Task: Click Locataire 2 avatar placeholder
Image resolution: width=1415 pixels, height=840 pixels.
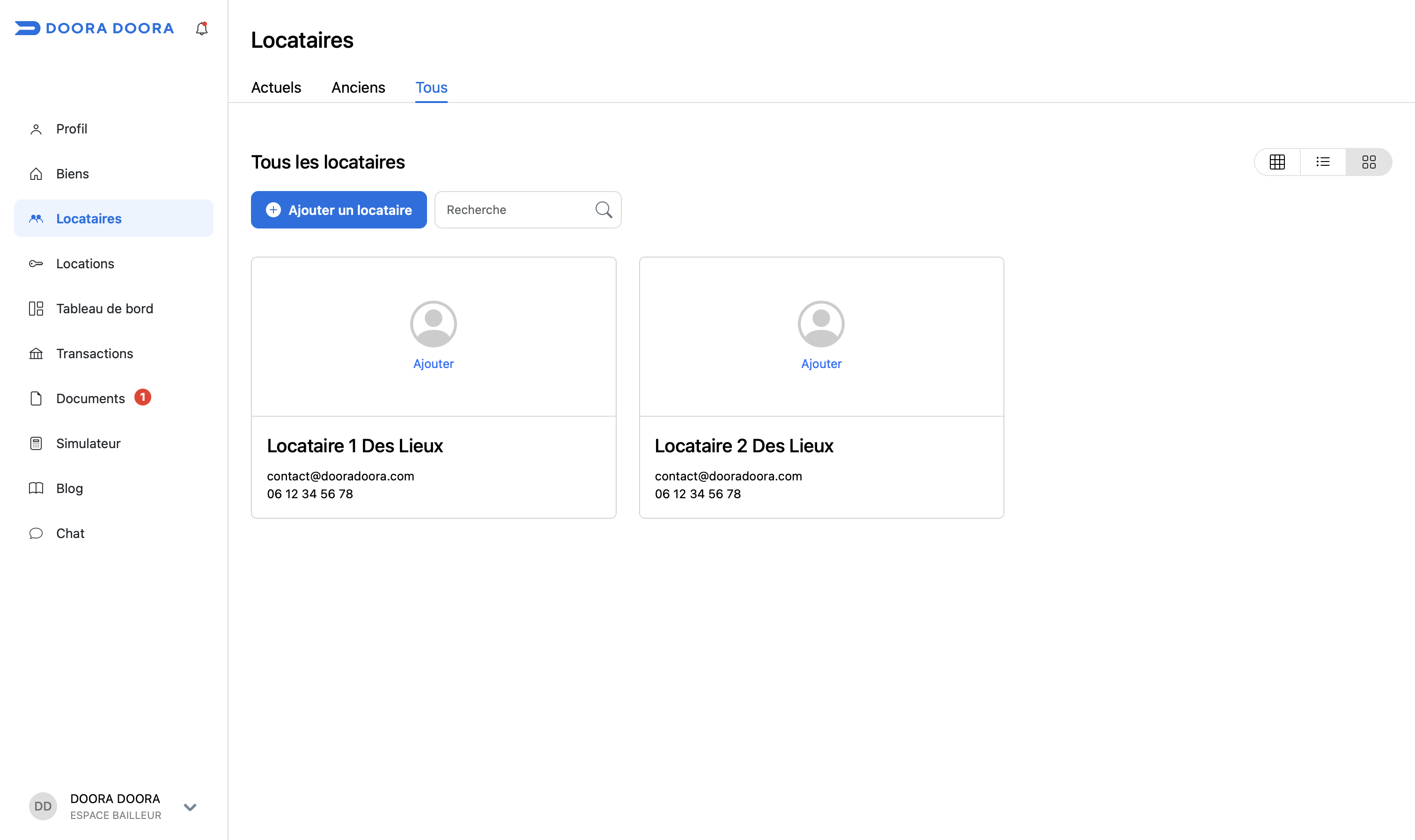Action: point(821,324)
